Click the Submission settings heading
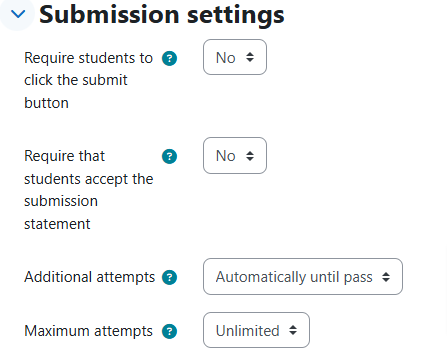447x361 pixels. pos(162,15)
